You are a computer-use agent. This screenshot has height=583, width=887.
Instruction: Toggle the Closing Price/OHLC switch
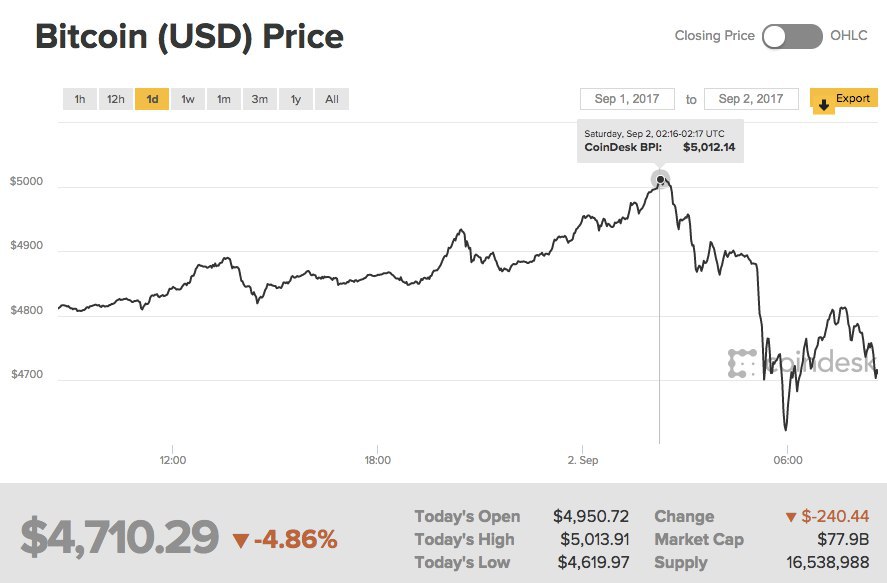pyautogui.click(x=792, y=36)
